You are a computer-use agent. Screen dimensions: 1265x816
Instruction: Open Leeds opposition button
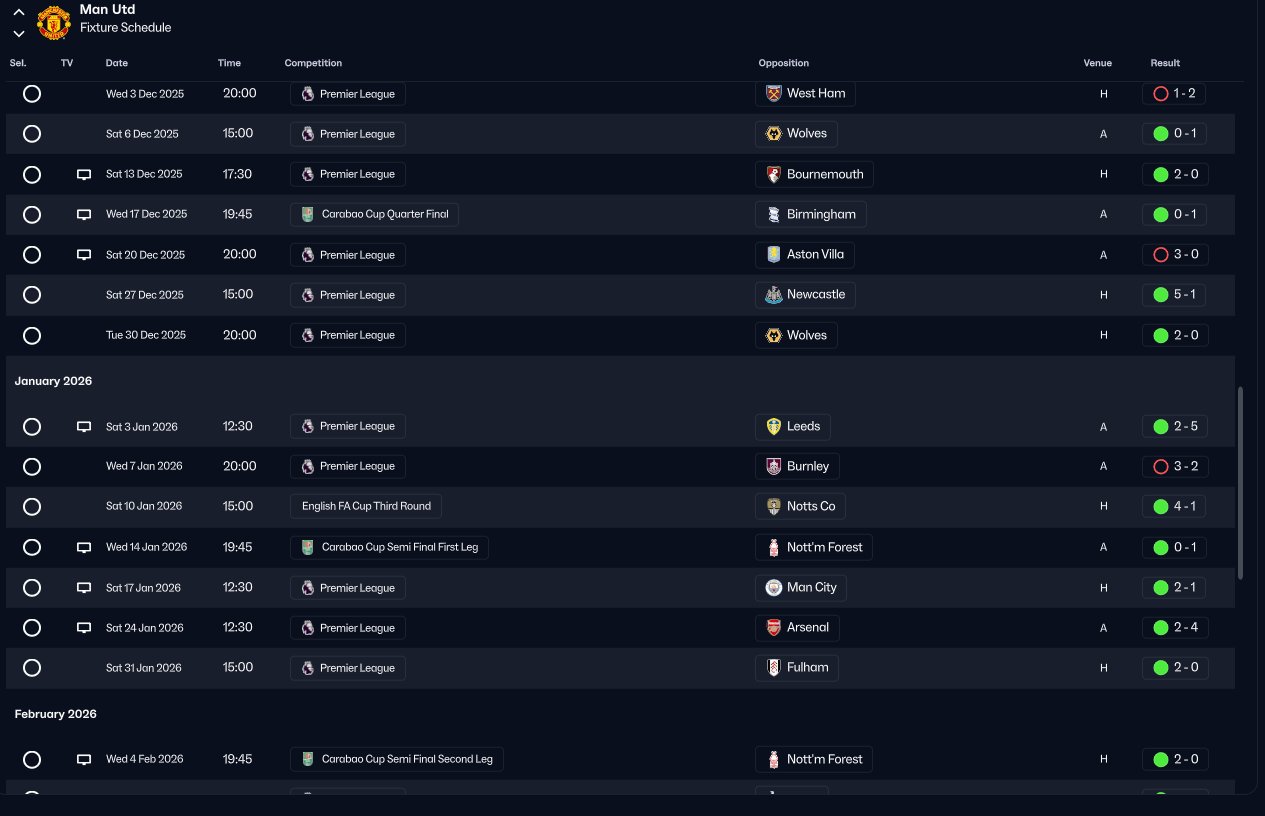tap(792, 426)
